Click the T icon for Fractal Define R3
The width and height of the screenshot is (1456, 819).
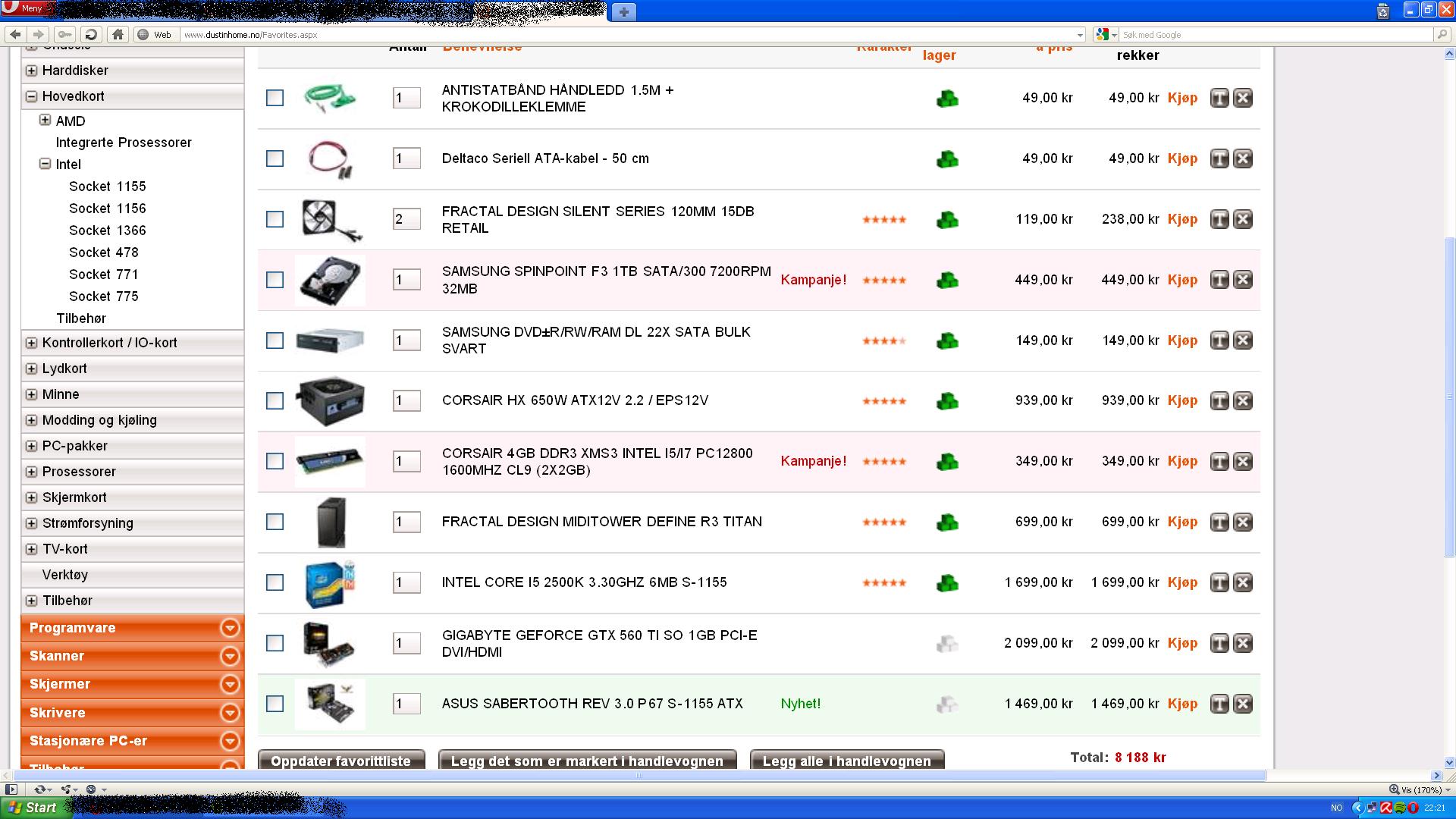click(1219, 522)
